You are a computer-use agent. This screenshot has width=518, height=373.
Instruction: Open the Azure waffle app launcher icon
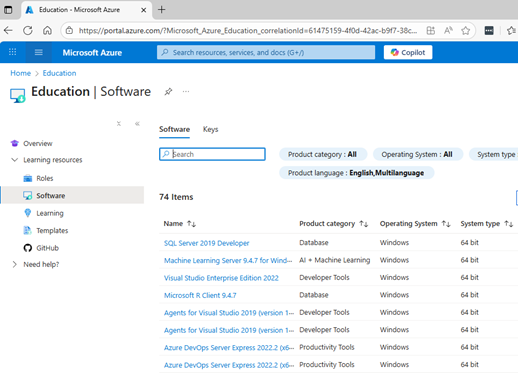point(12,52)
